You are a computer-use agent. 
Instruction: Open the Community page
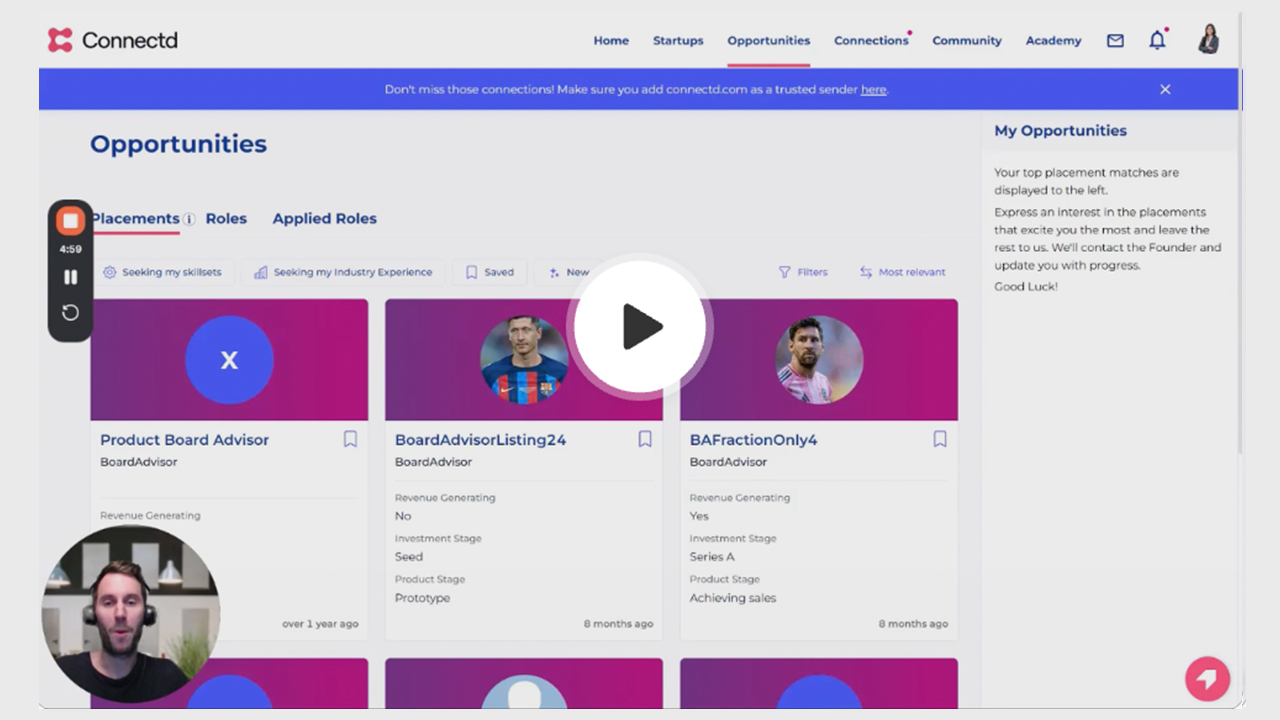pos(967,41)
